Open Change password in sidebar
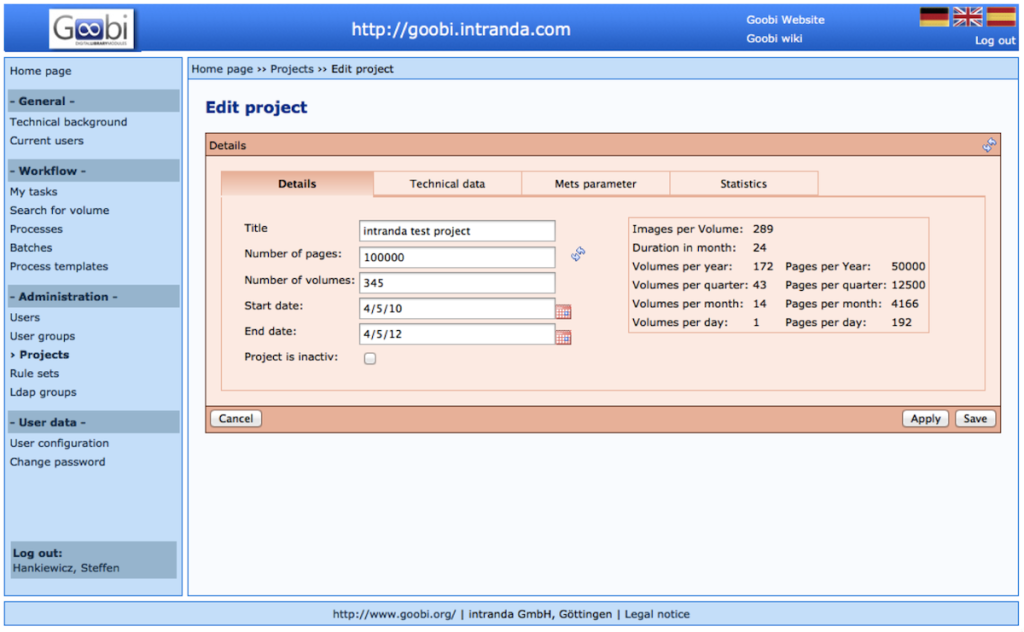Image resolution: width=1024 pixels, height=632 pixels. click(57, 462)
